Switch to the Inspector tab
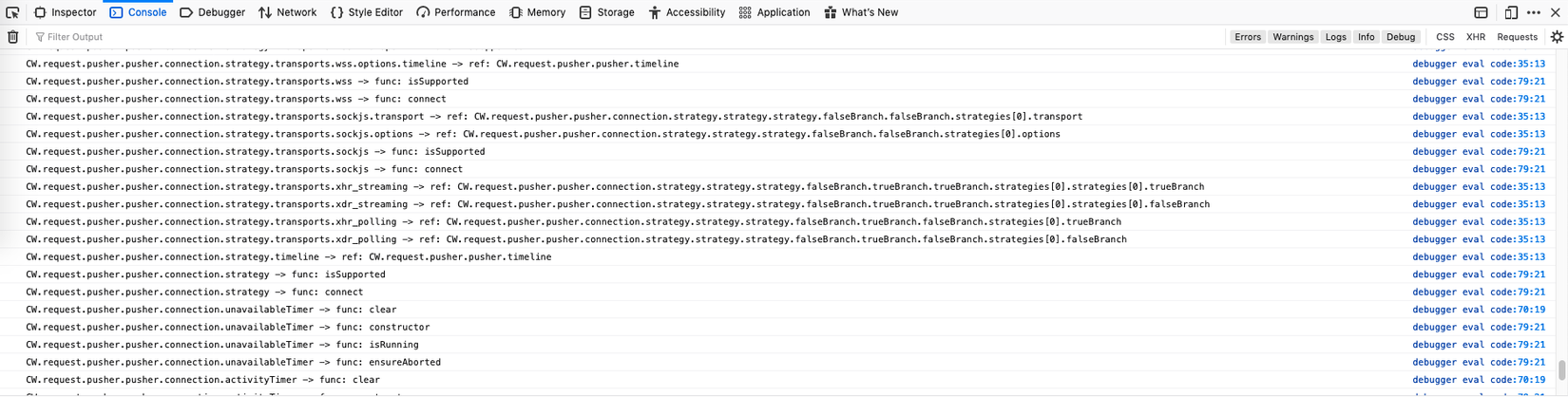Screen dimensions: 1568x397 pos(66,12)
